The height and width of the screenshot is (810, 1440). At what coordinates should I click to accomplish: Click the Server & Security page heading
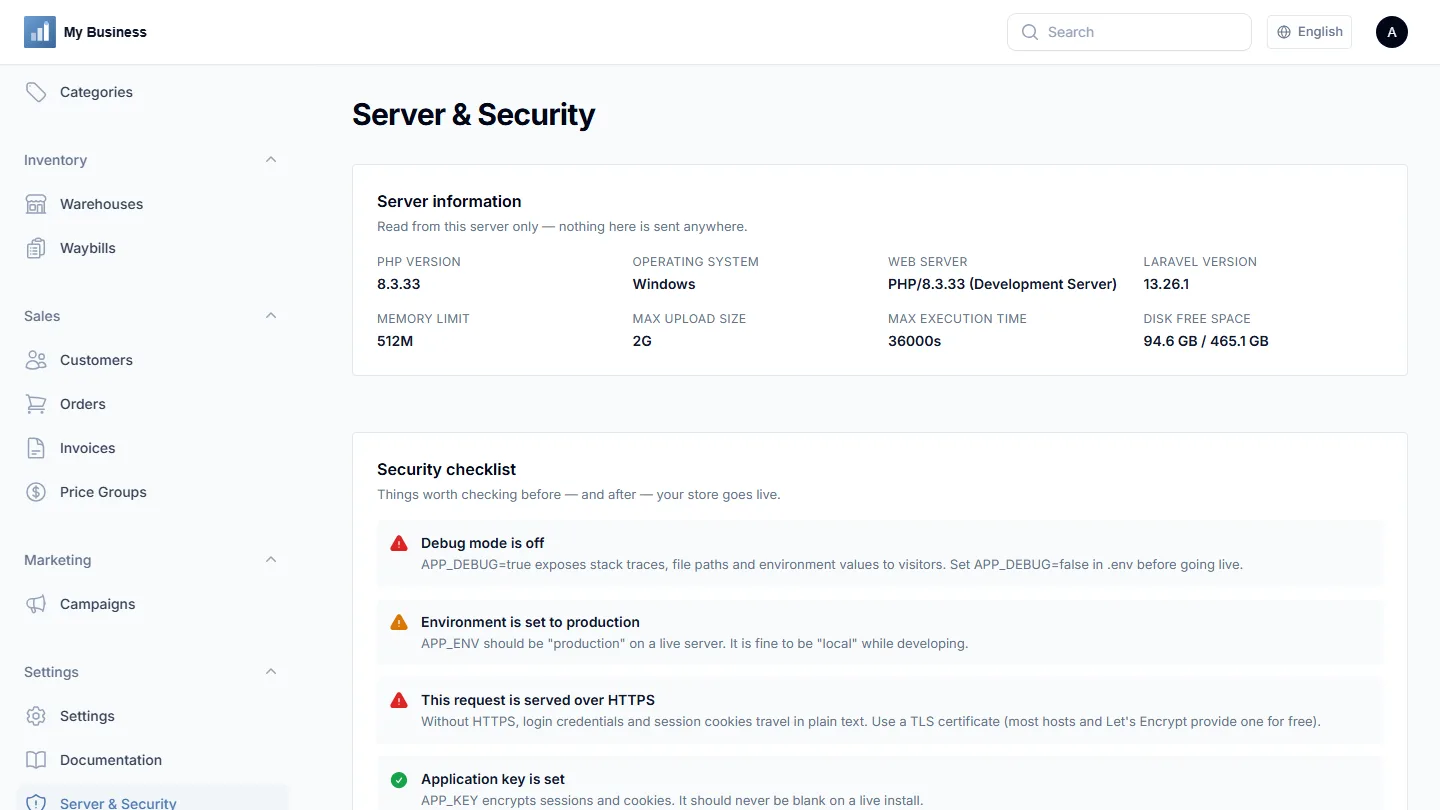(473, 115)
